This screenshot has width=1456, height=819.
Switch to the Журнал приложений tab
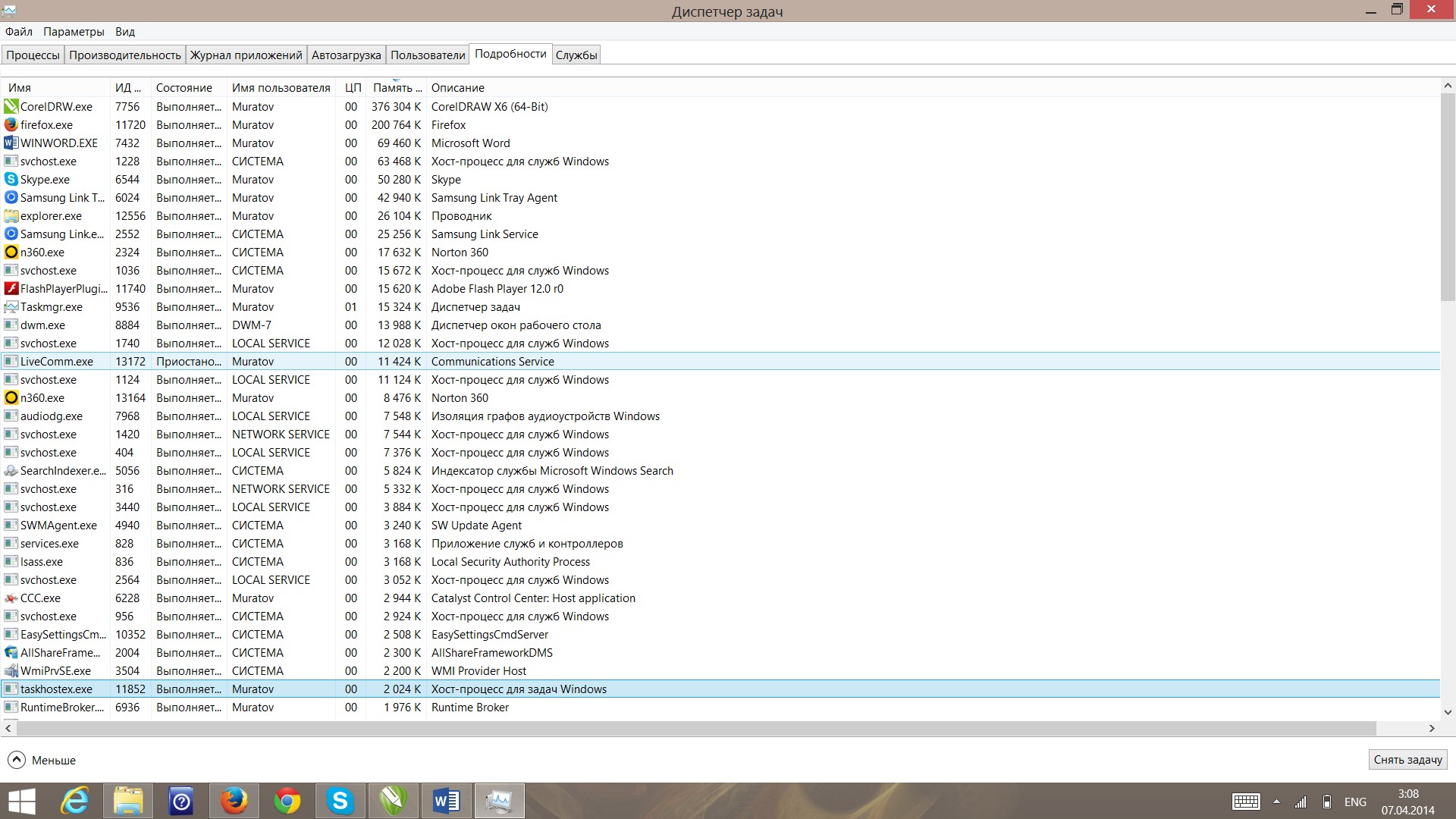click(246, 55)
